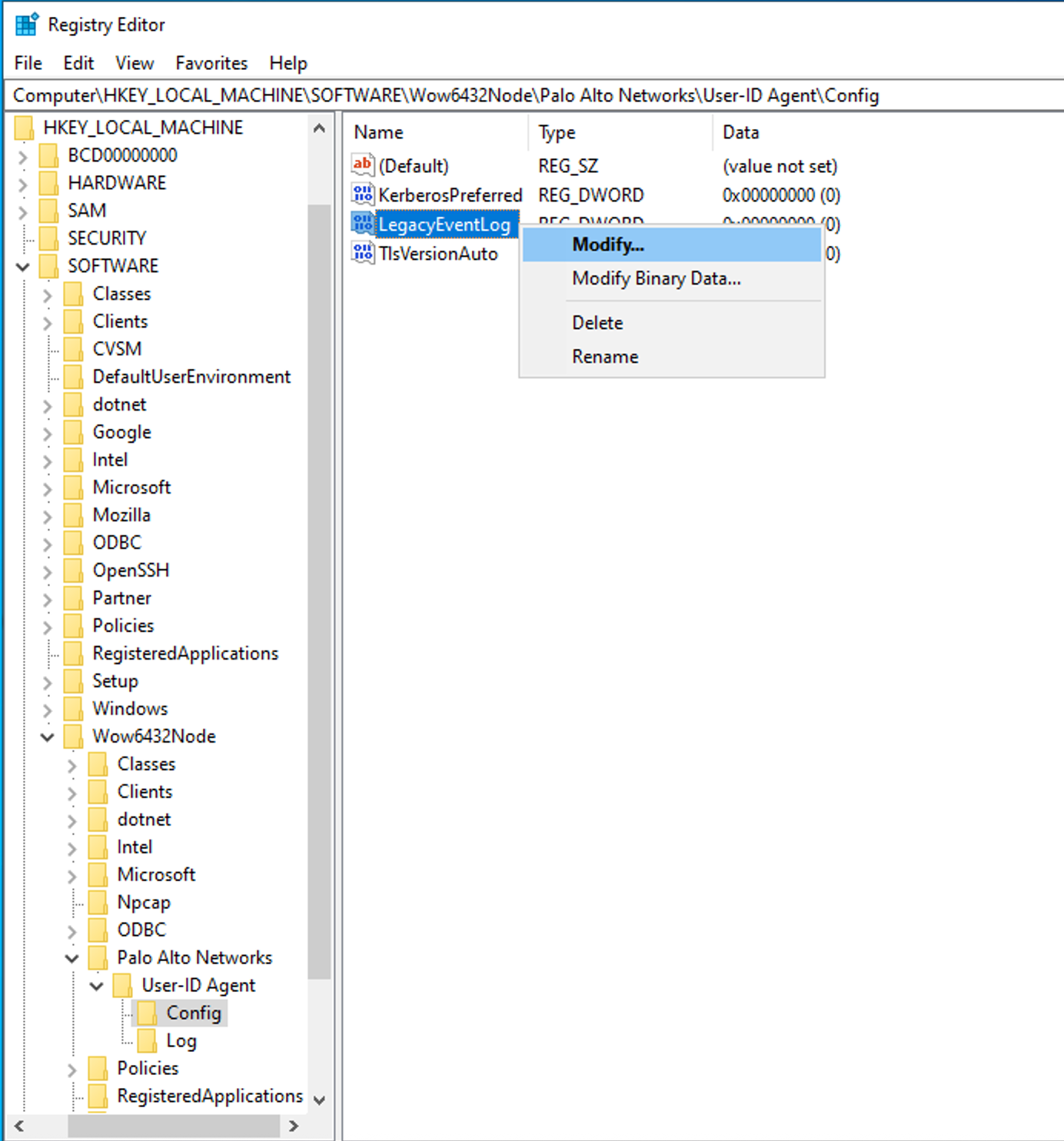Select Modify Binary Data option
Screen dimensions: 1064x1141
coord(656,278)
